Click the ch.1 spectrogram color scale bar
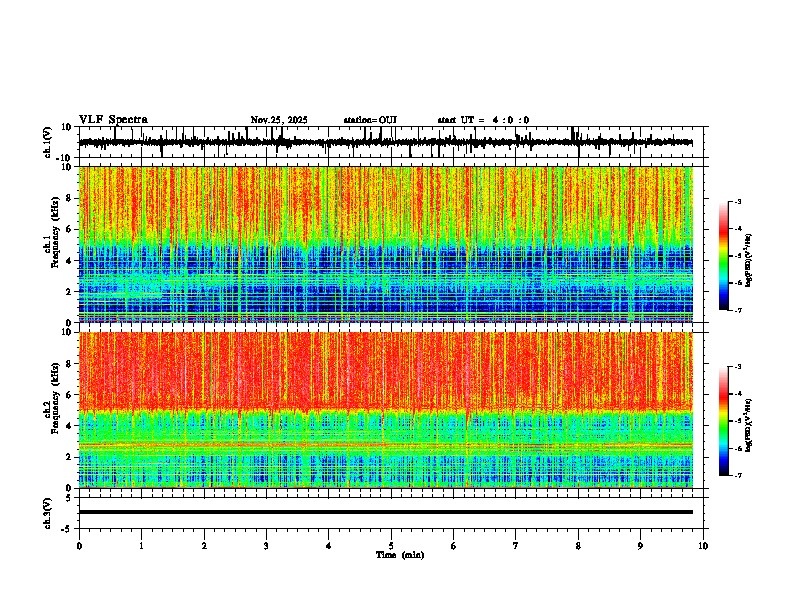The image size is (792, 612). click(724, 256)
